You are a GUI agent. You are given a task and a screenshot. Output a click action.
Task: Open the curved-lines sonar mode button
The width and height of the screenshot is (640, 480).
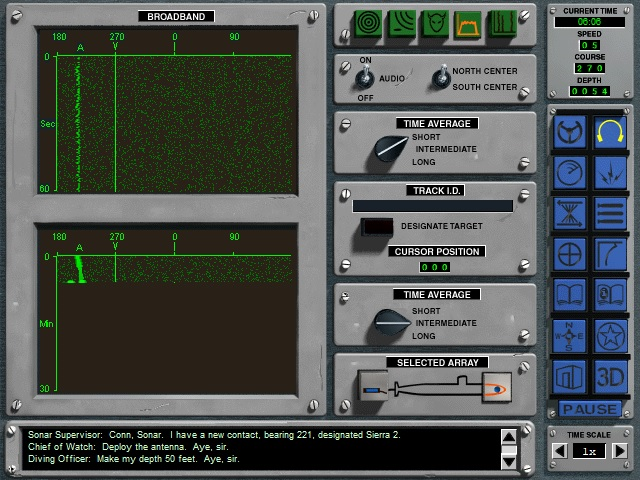(402, 24)
